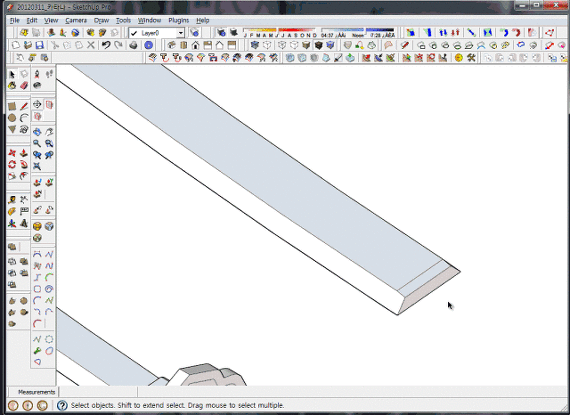This screenshot has width=570, height=415.
Task: Activate the Line pencil tool
Action: (x=24, y=106)
